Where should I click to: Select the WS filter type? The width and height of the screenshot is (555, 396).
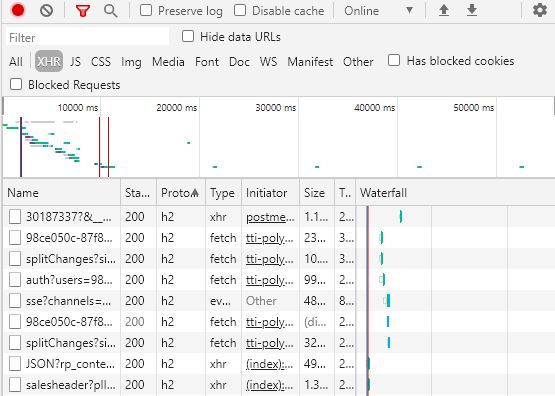pyautogui.click(x=268, y=62)
